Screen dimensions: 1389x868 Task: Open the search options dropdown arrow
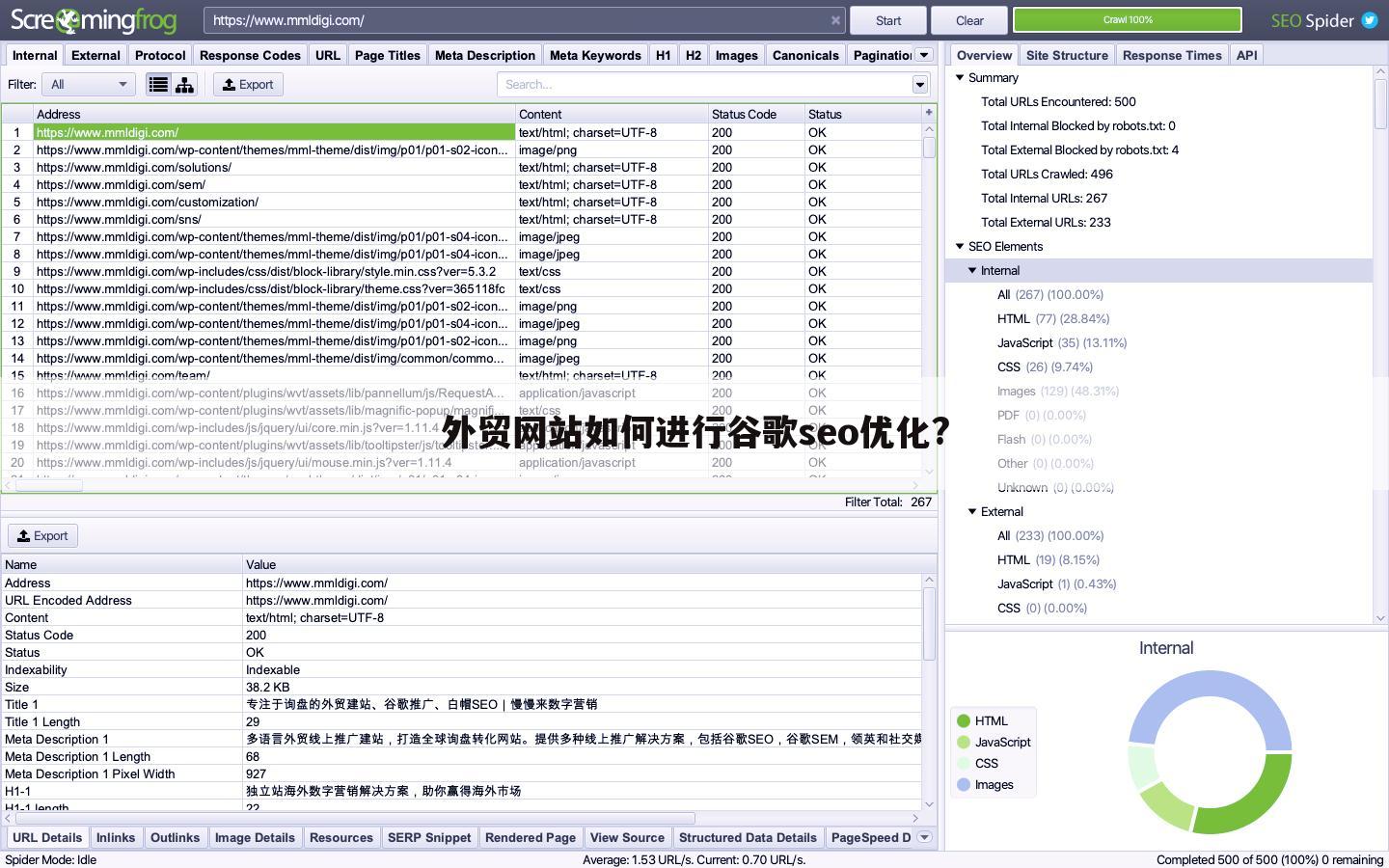[920, 85]
